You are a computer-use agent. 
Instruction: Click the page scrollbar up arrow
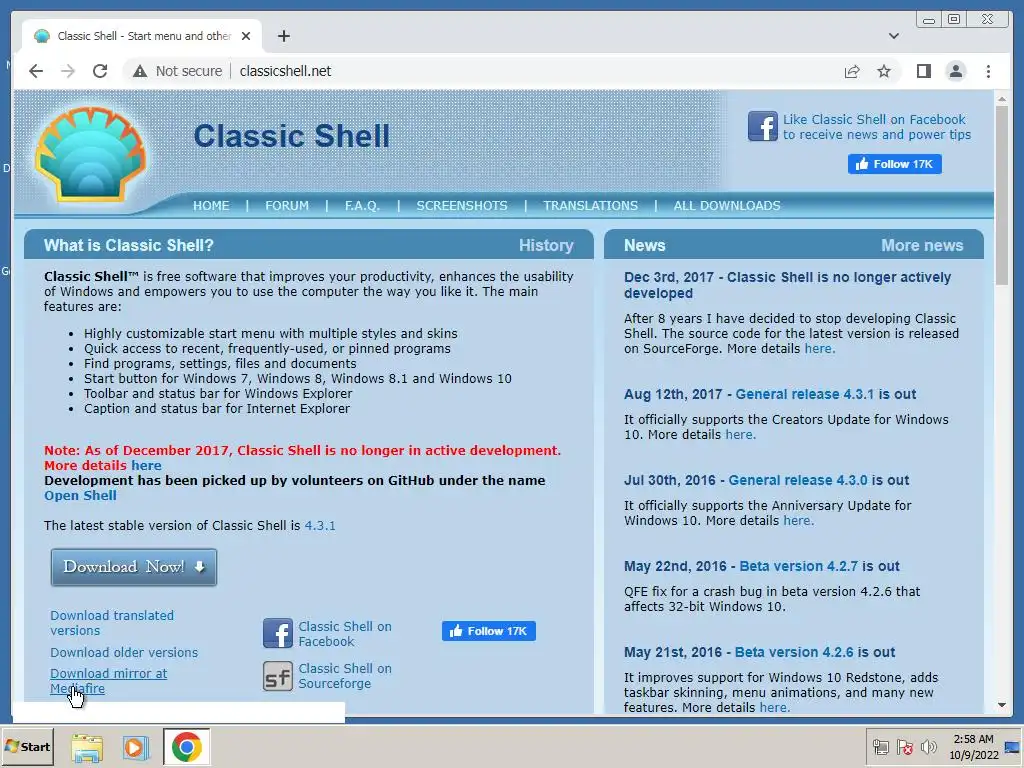tap(1002, 99)
